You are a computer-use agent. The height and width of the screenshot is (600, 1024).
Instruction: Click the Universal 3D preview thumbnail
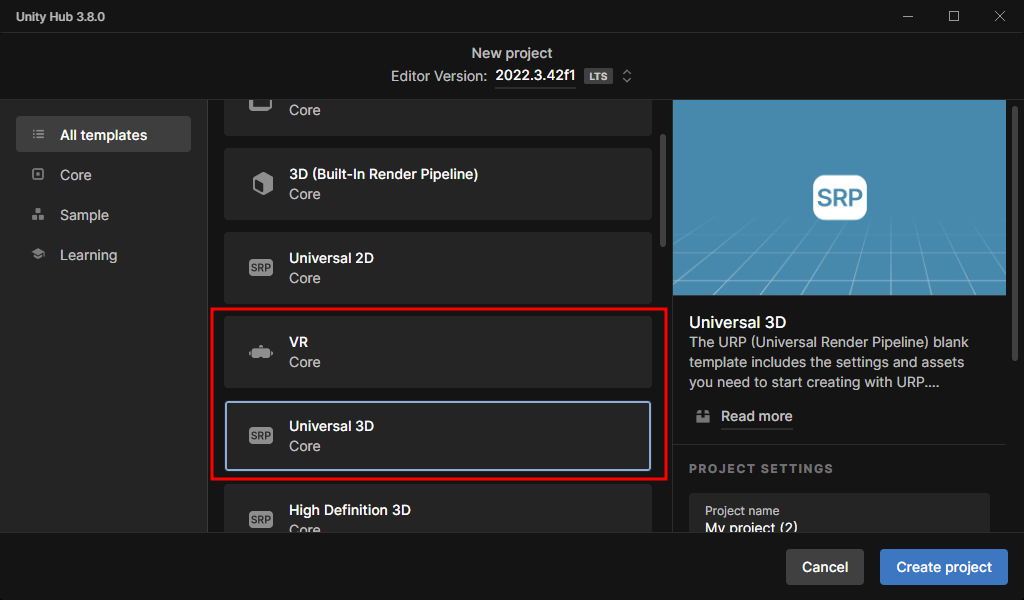tap(839, 197)
